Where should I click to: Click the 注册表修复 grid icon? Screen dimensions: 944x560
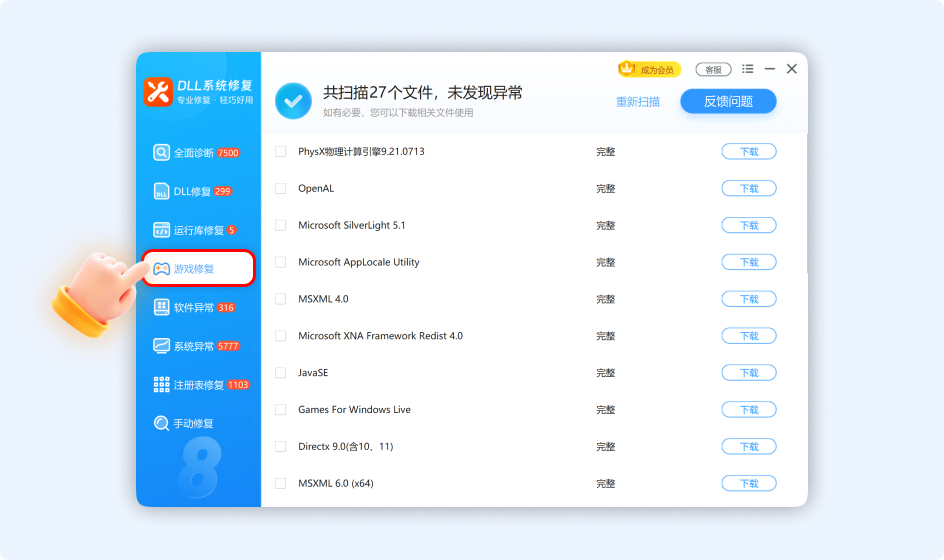(161, 384)
